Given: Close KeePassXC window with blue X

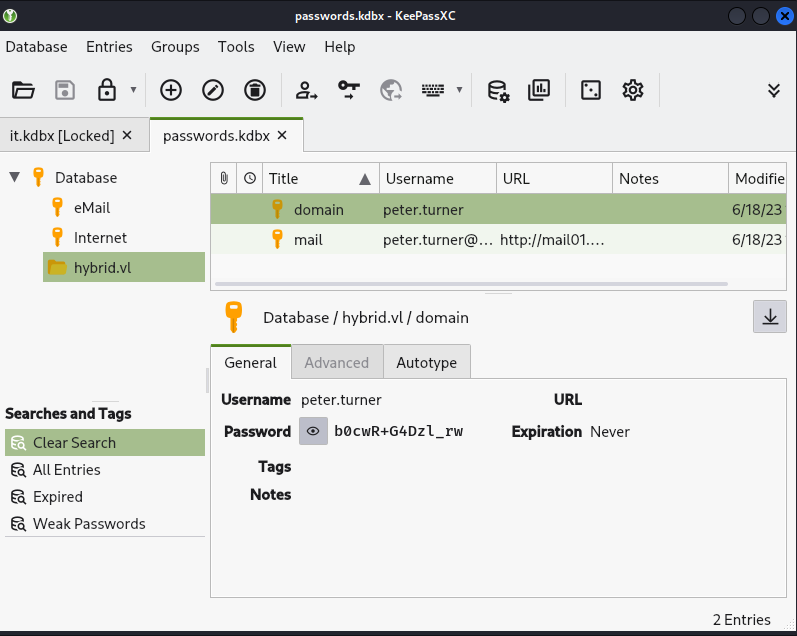Looking at the screenshot, I should (784, 16).
